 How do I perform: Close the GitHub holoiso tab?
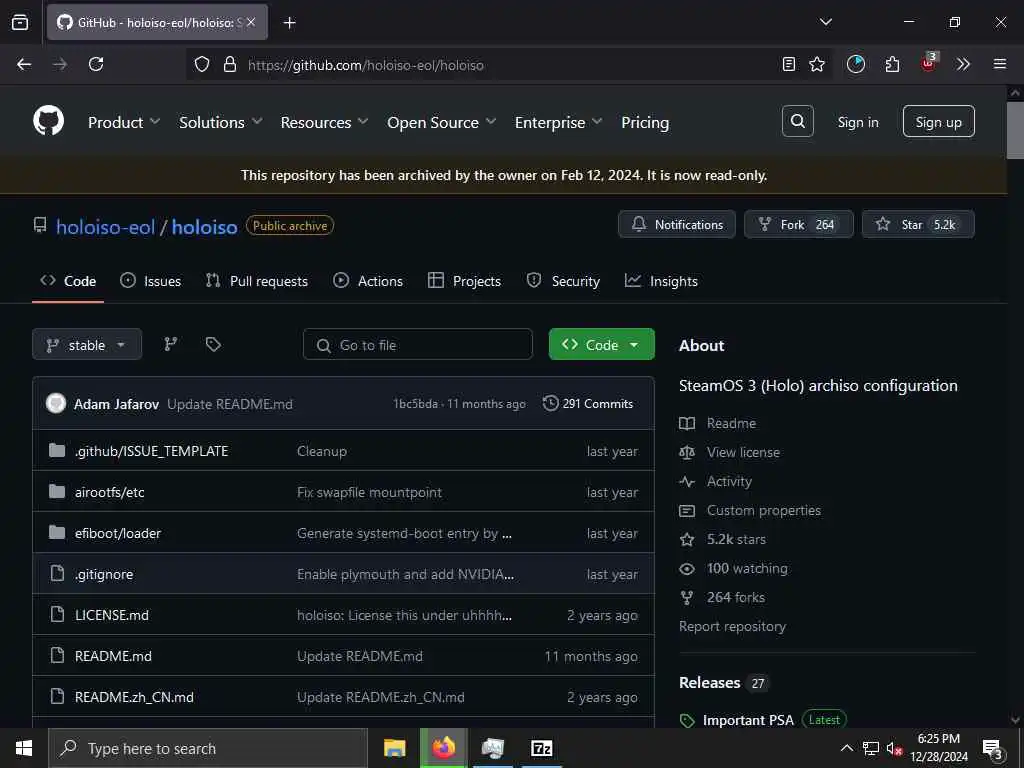tap(251, 22)
